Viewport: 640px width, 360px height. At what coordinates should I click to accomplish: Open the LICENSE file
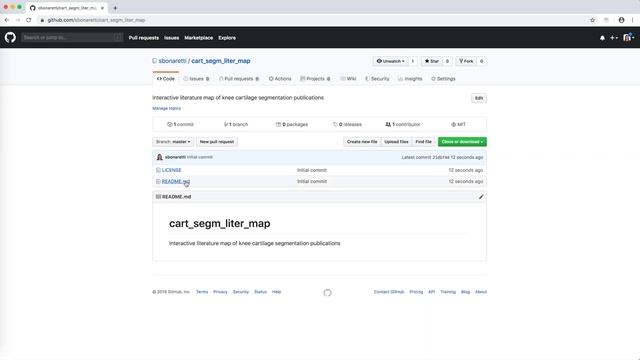[171, 170]
